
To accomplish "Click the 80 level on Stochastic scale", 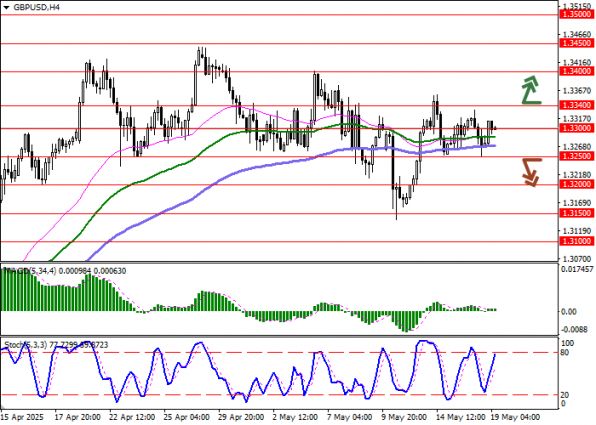I will pos(565,353).
